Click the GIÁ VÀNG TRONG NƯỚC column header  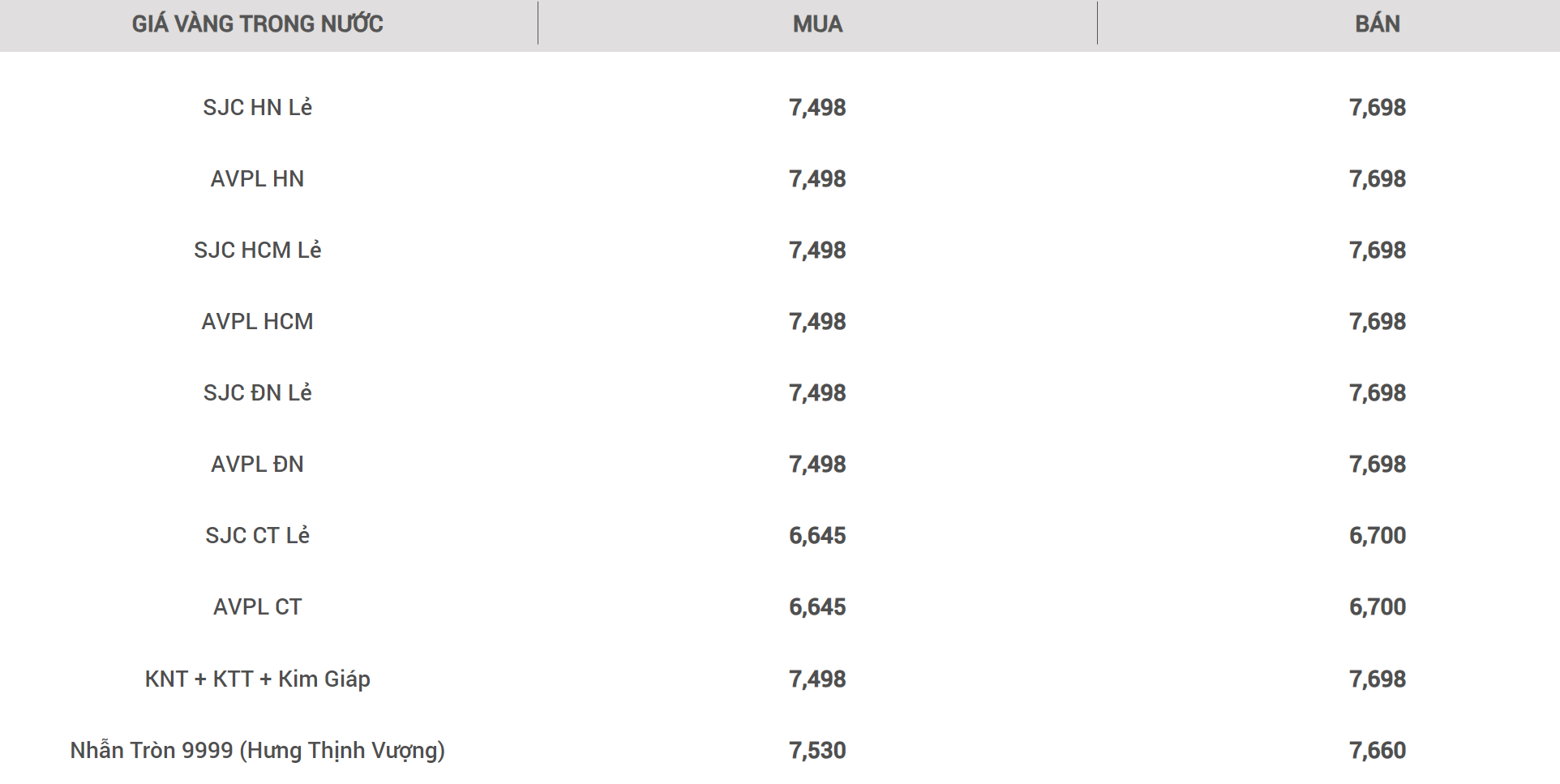click(x=258, y=24)
